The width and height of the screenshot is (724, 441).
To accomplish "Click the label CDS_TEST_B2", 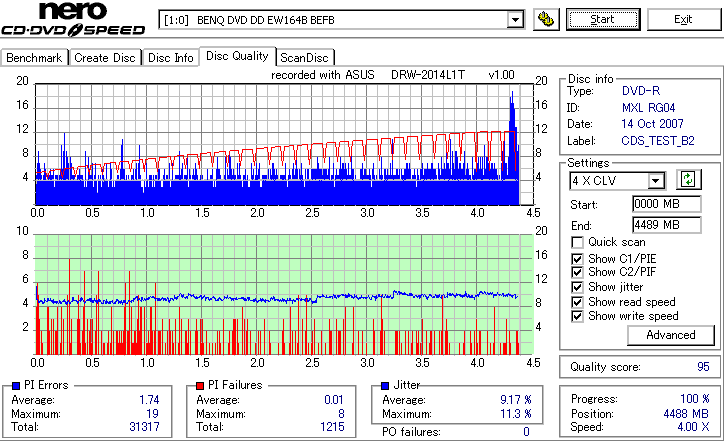I will (658, 141).
